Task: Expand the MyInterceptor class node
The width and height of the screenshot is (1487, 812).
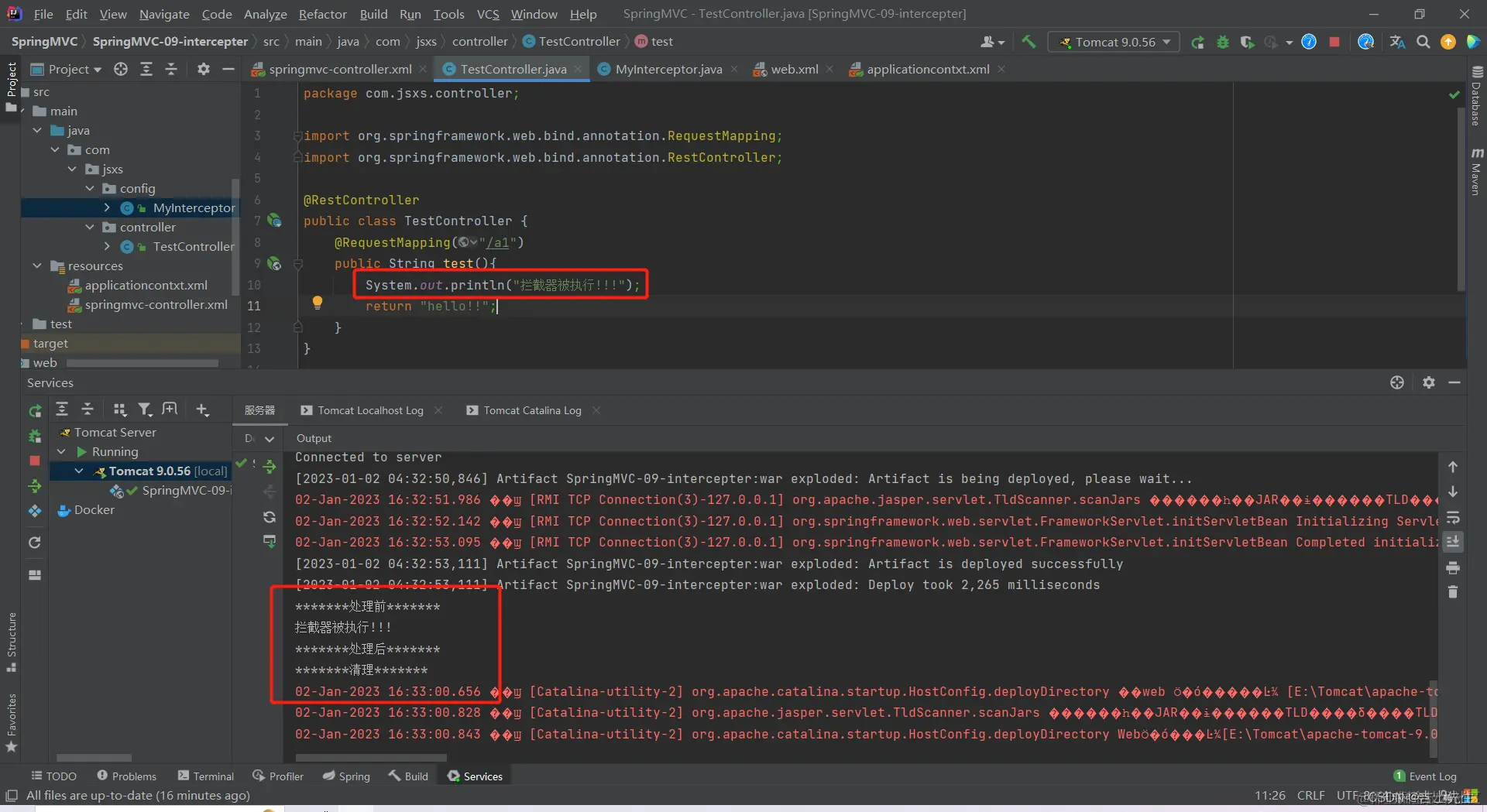Action: point(107,207)
